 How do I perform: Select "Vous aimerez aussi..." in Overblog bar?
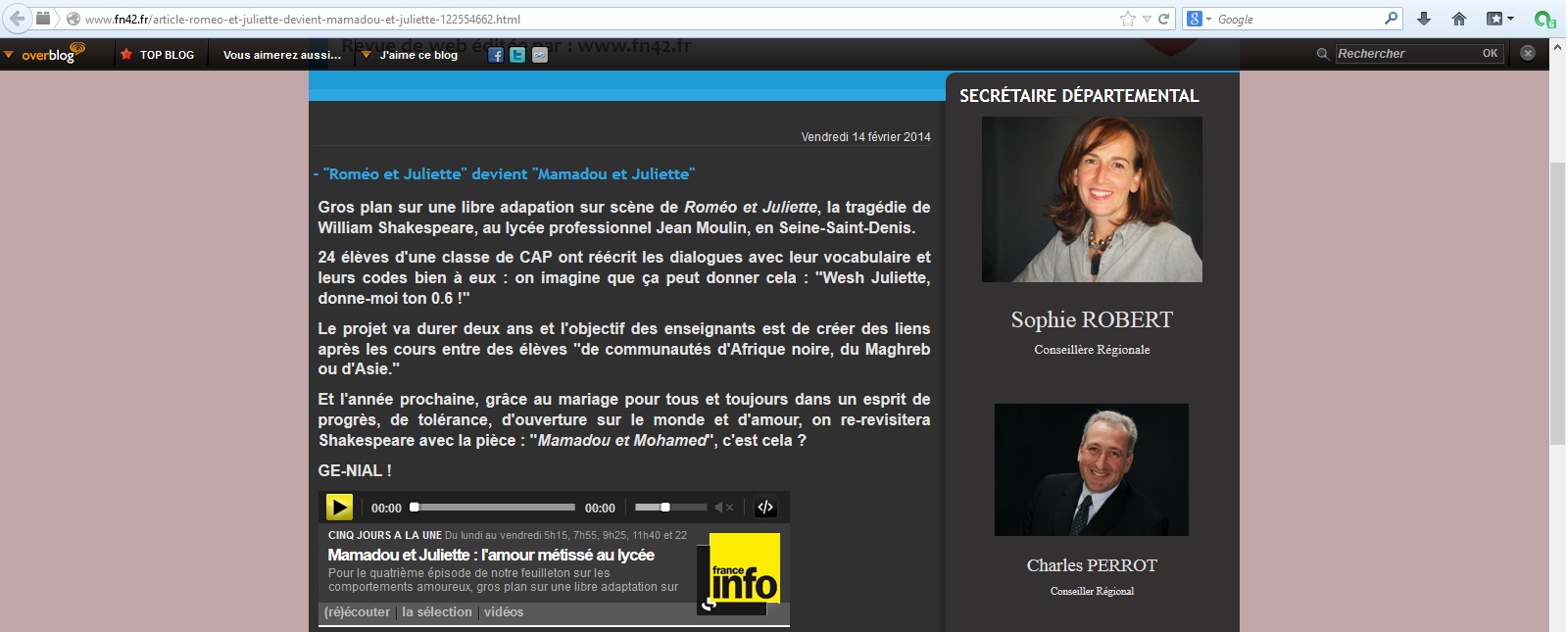(282, 55)
